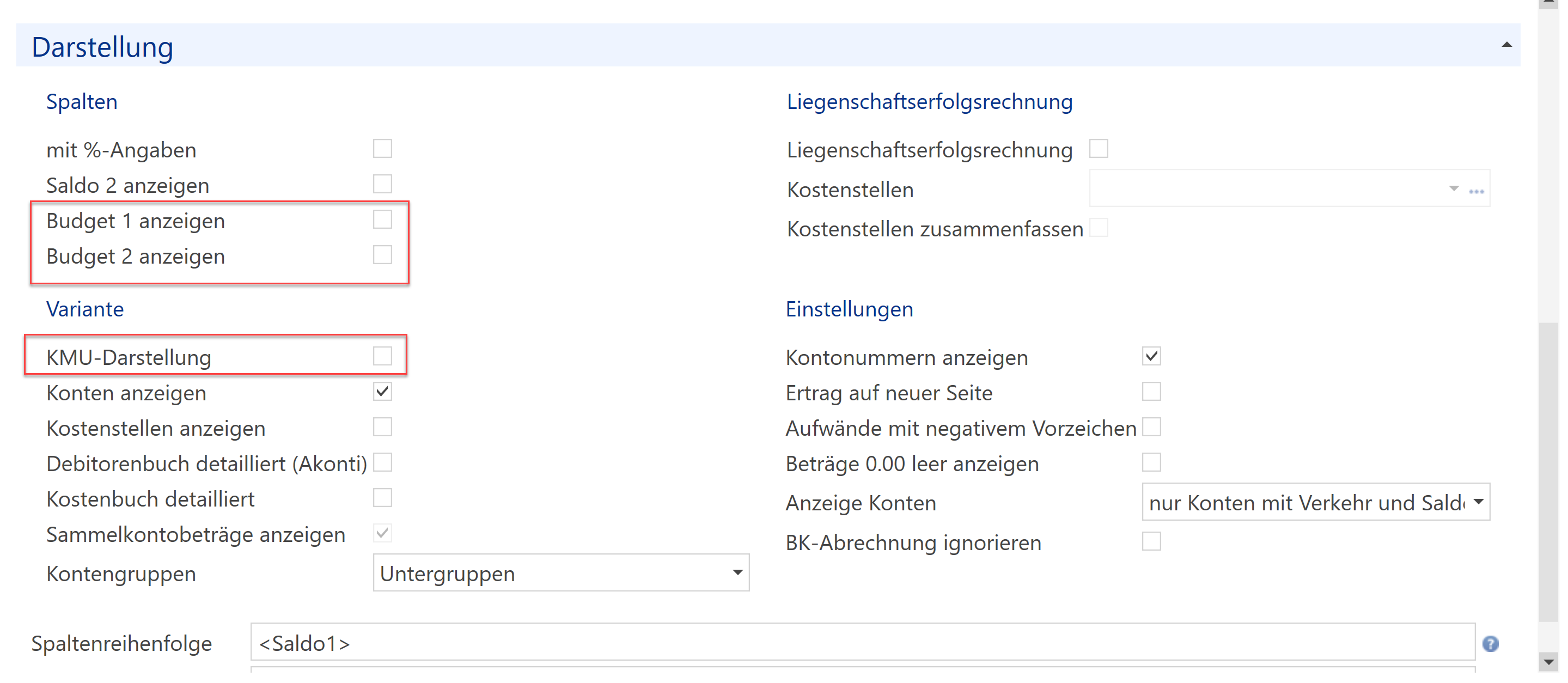Click the vertical scrollbar thumb

point(1549,472)
